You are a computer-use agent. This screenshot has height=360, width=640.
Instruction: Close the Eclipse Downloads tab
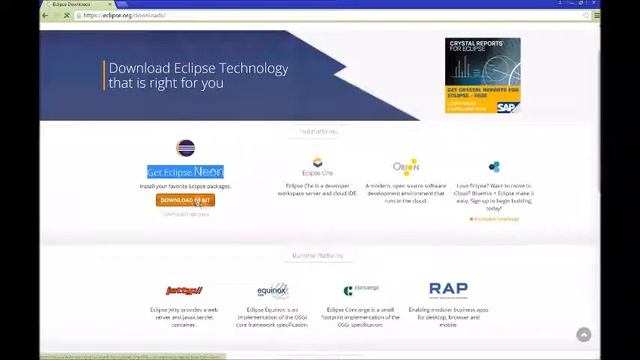[110, 4]
